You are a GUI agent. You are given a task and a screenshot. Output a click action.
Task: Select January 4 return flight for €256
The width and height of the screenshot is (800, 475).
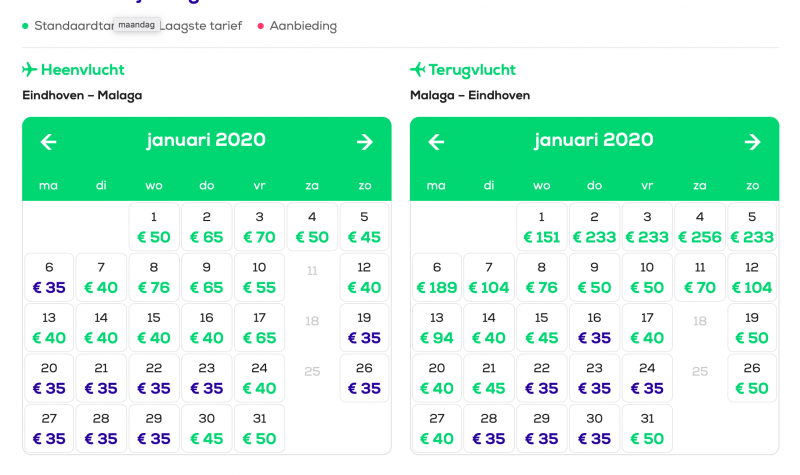pyautogui.click(x=699, y=227)
